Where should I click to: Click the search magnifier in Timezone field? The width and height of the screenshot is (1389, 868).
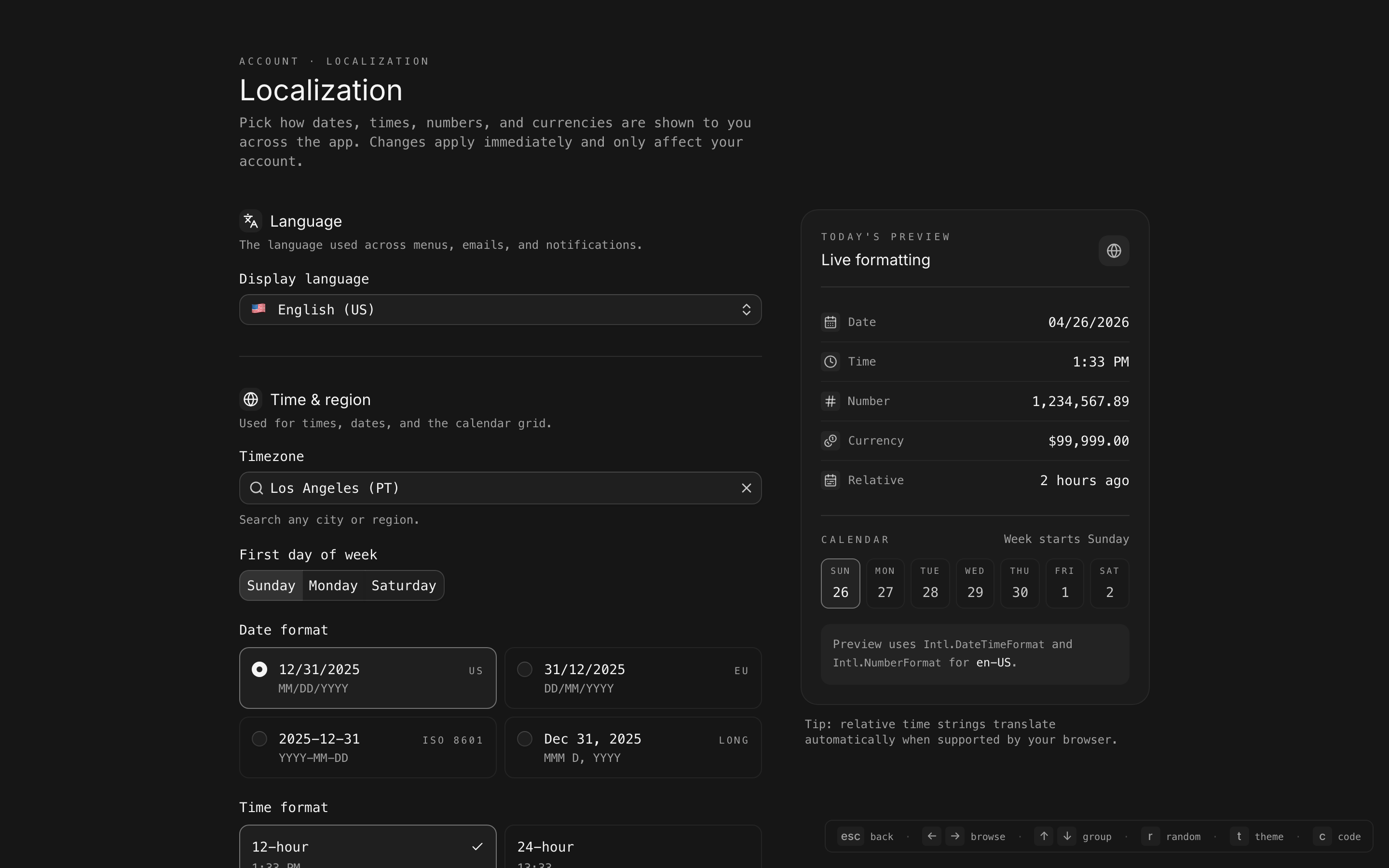click(257, 488)
